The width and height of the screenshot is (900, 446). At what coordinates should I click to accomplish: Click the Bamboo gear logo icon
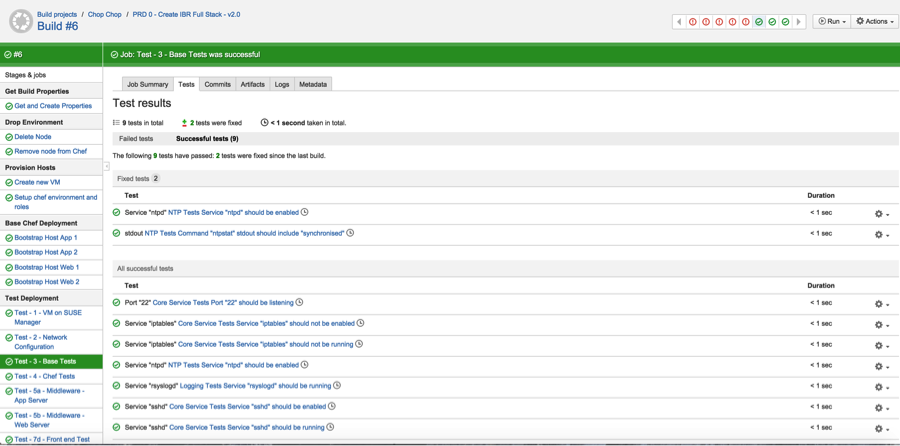pos(20,21)
